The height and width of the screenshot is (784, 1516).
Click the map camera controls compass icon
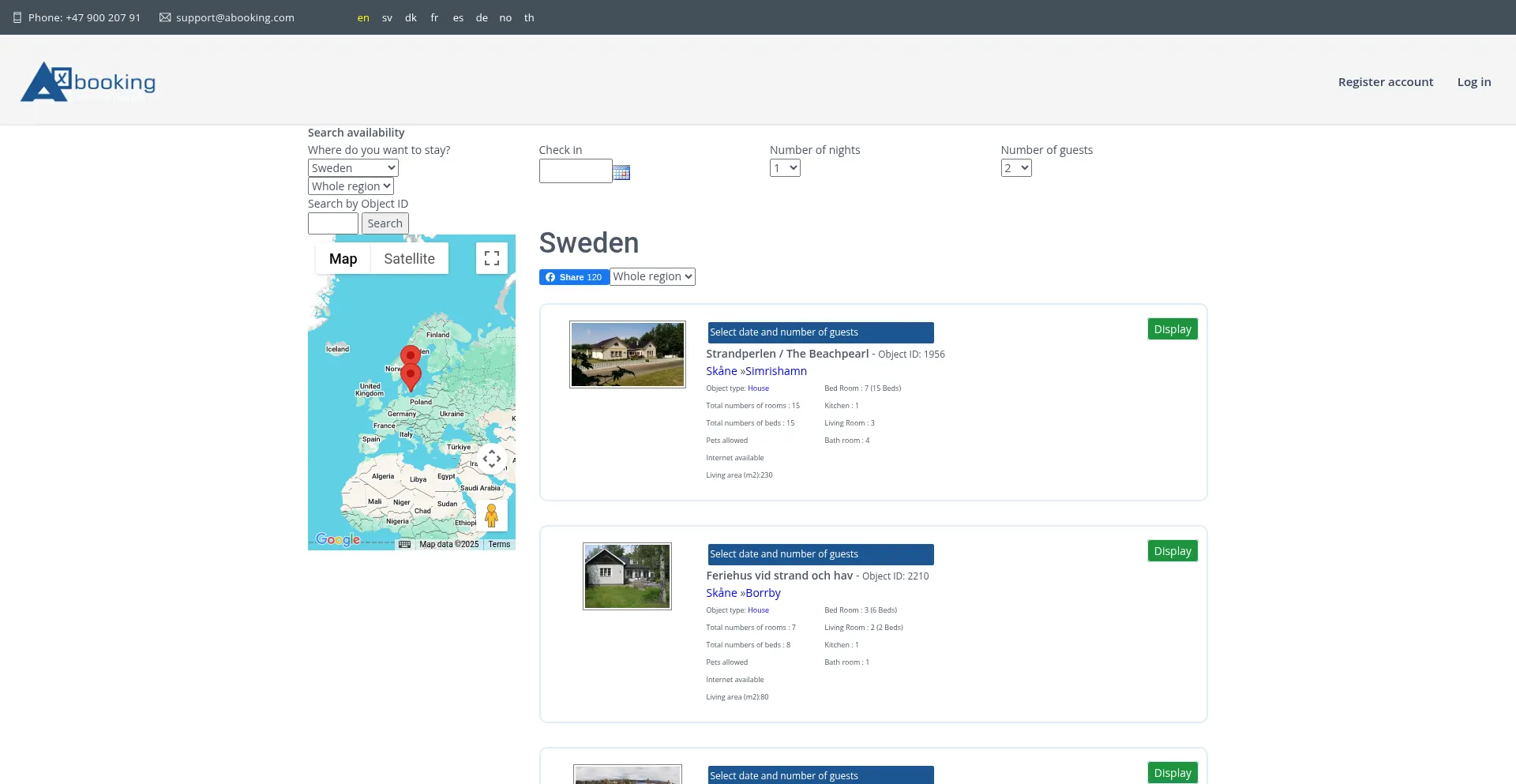click(x=491, y=459)
